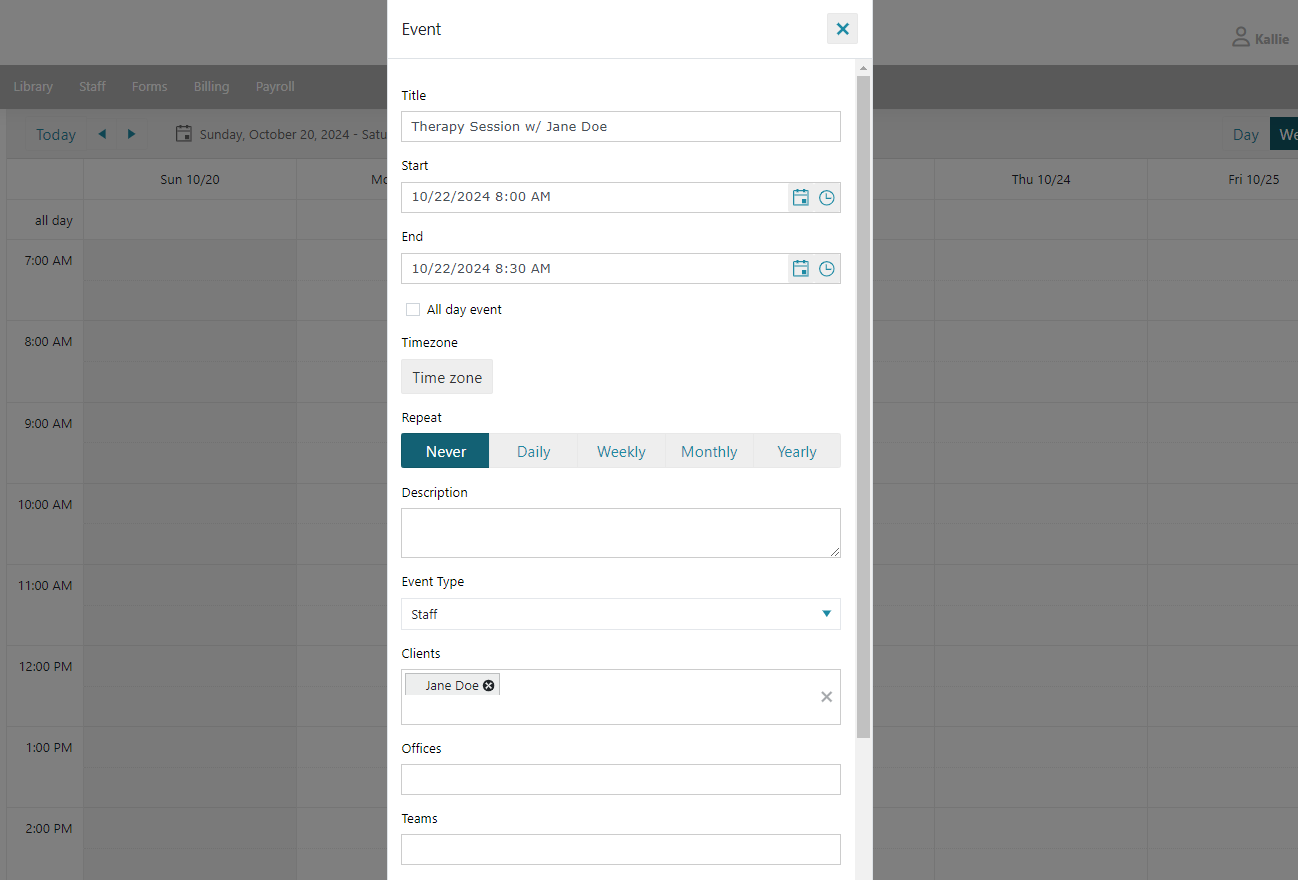Select the Fri 10/25 column header
Viewport: 1298px width, 880px height.
click(1255, 180)
